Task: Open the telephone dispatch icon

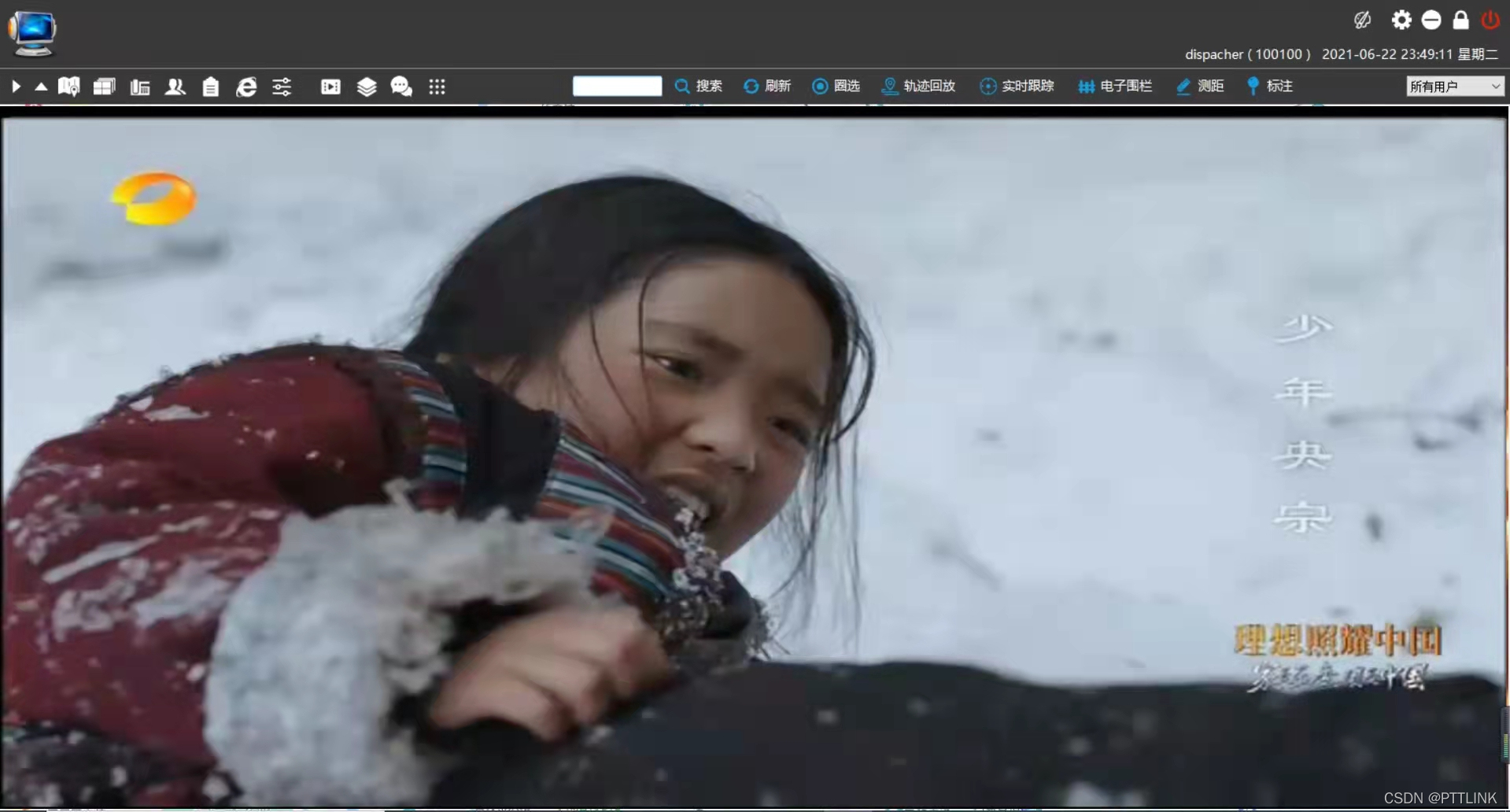Action: click(140, 87)
